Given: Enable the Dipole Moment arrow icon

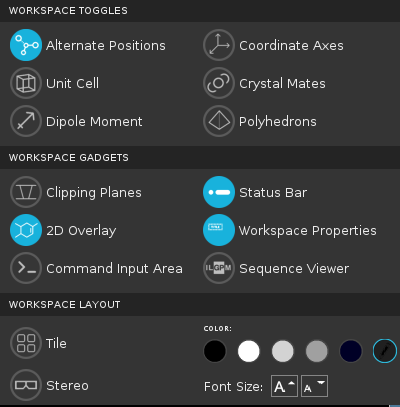Looking at the screenshot, I should (x=26, y=121).
